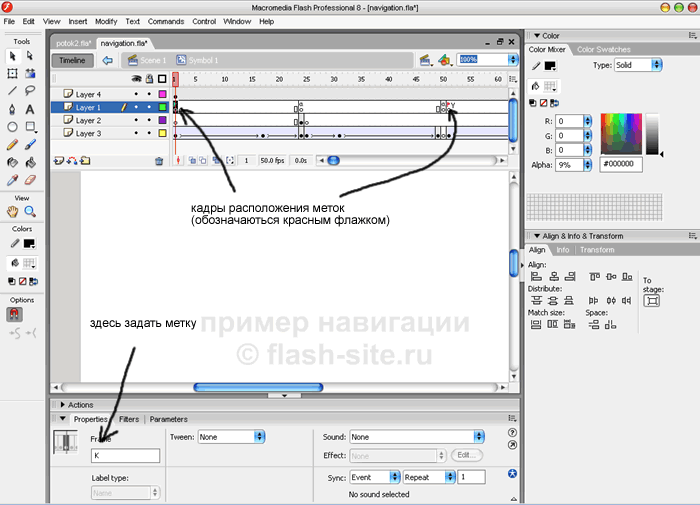This screenshot has height=505, width=700.
Task: Select the Subselection tool
Action: tap(30, 56)
